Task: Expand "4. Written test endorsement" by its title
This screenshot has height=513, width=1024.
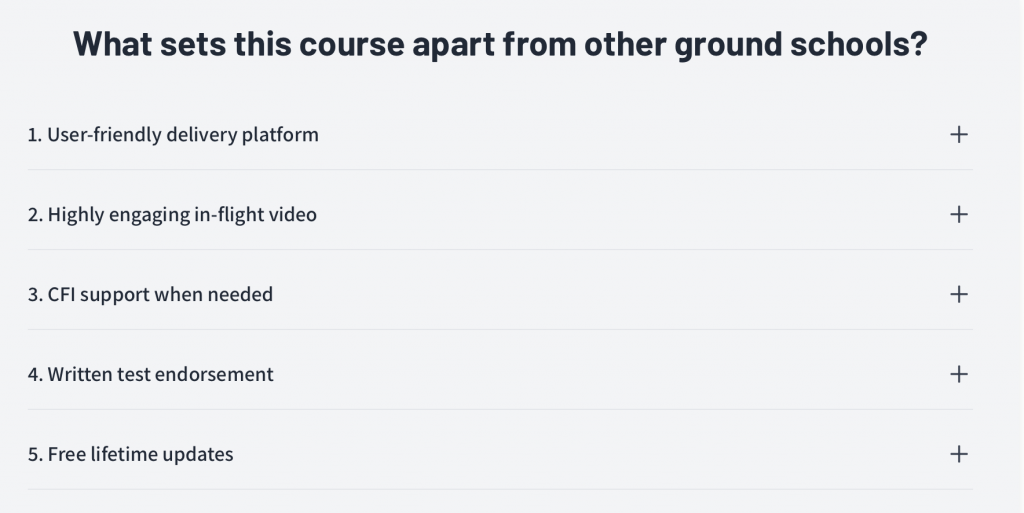Action: click(150, 374)
